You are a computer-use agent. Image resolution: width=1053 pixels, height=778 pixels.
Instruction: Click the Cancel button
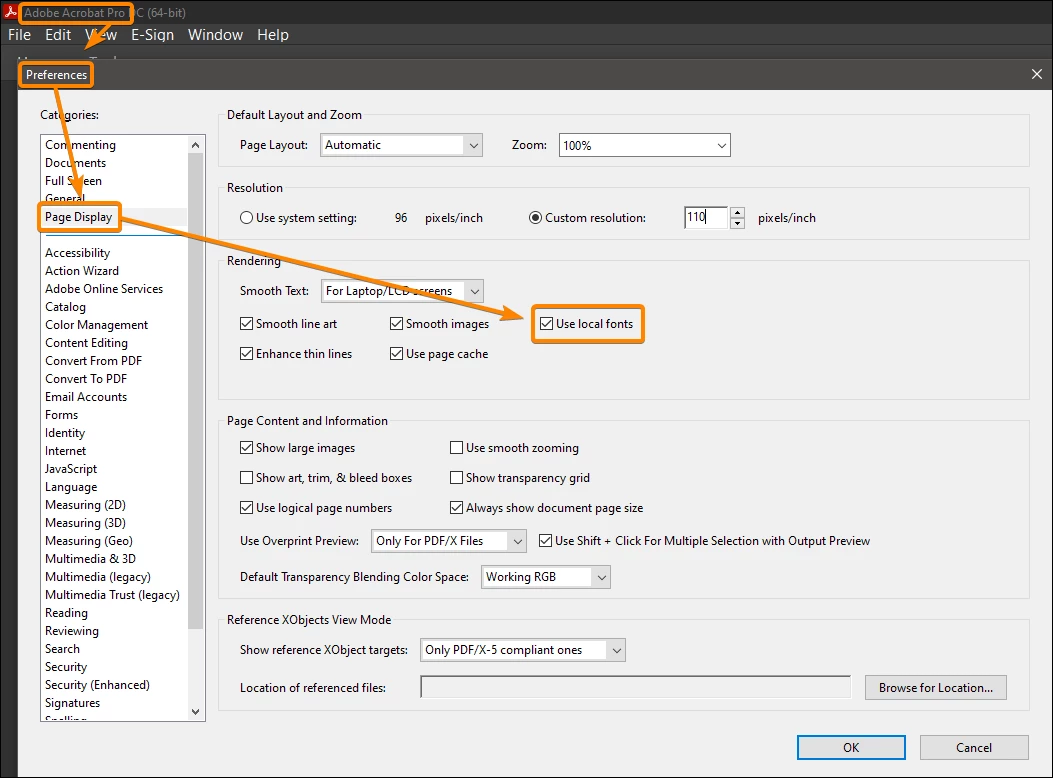(x=974, y=748)
